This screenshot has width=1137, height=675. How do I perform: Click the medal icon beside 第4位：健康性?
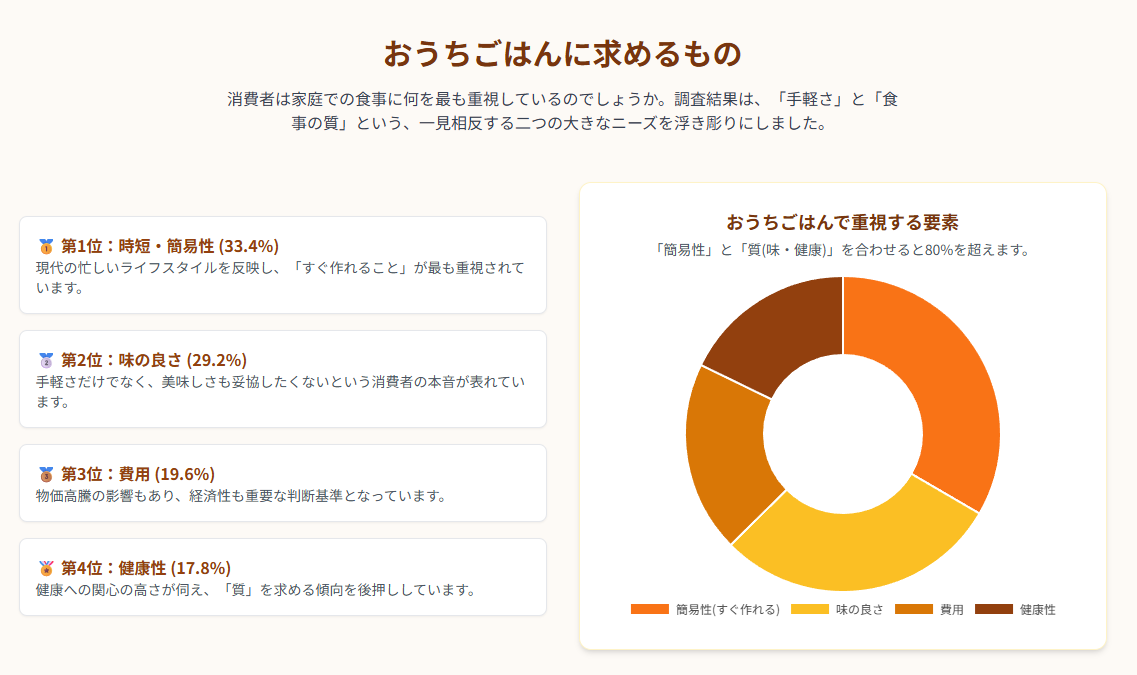[45, 568]
